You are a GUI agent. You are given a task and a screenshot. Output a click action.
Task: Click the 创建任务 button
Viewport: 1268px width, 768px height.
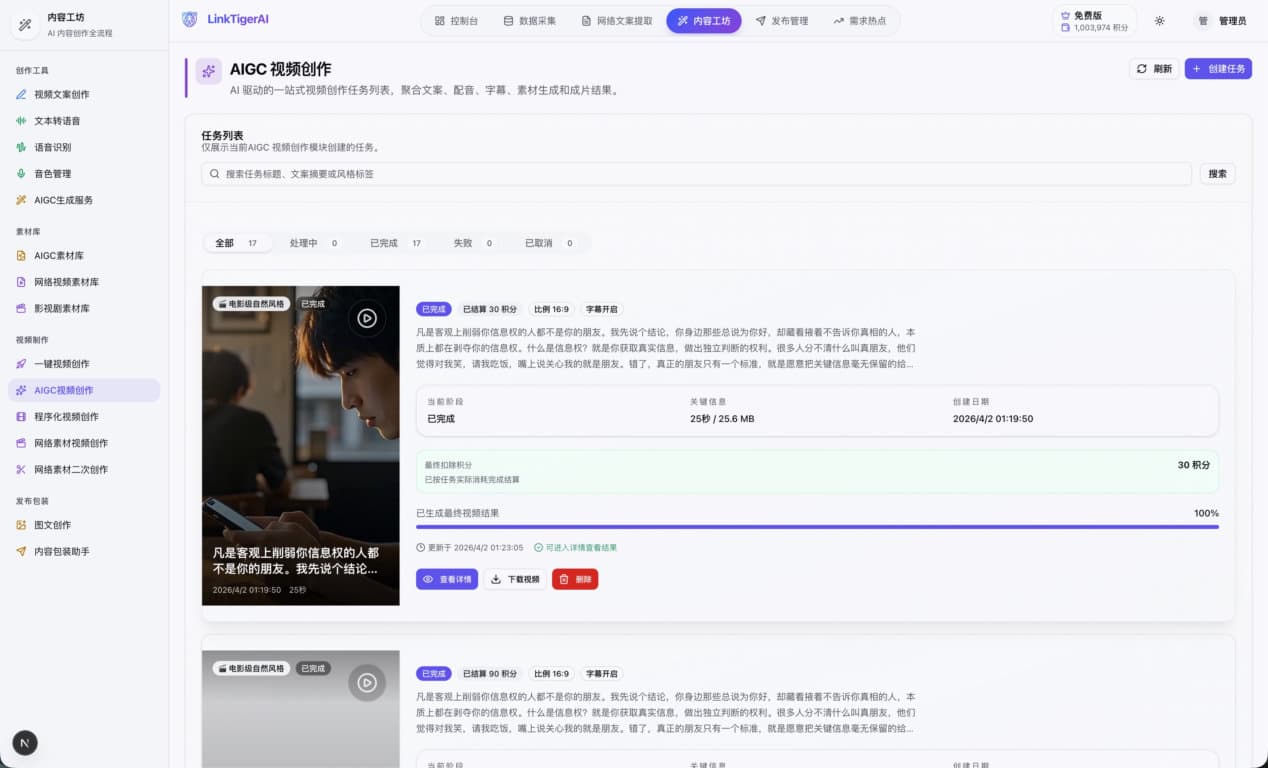point(1218,69)
